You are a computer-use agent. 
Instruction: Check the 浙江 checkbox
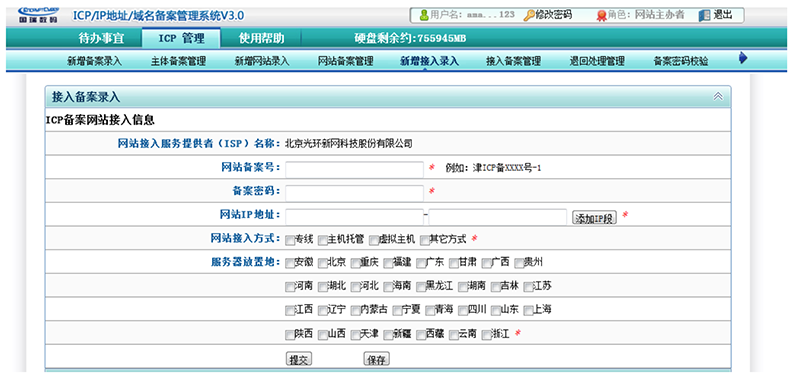pos(486,335)
